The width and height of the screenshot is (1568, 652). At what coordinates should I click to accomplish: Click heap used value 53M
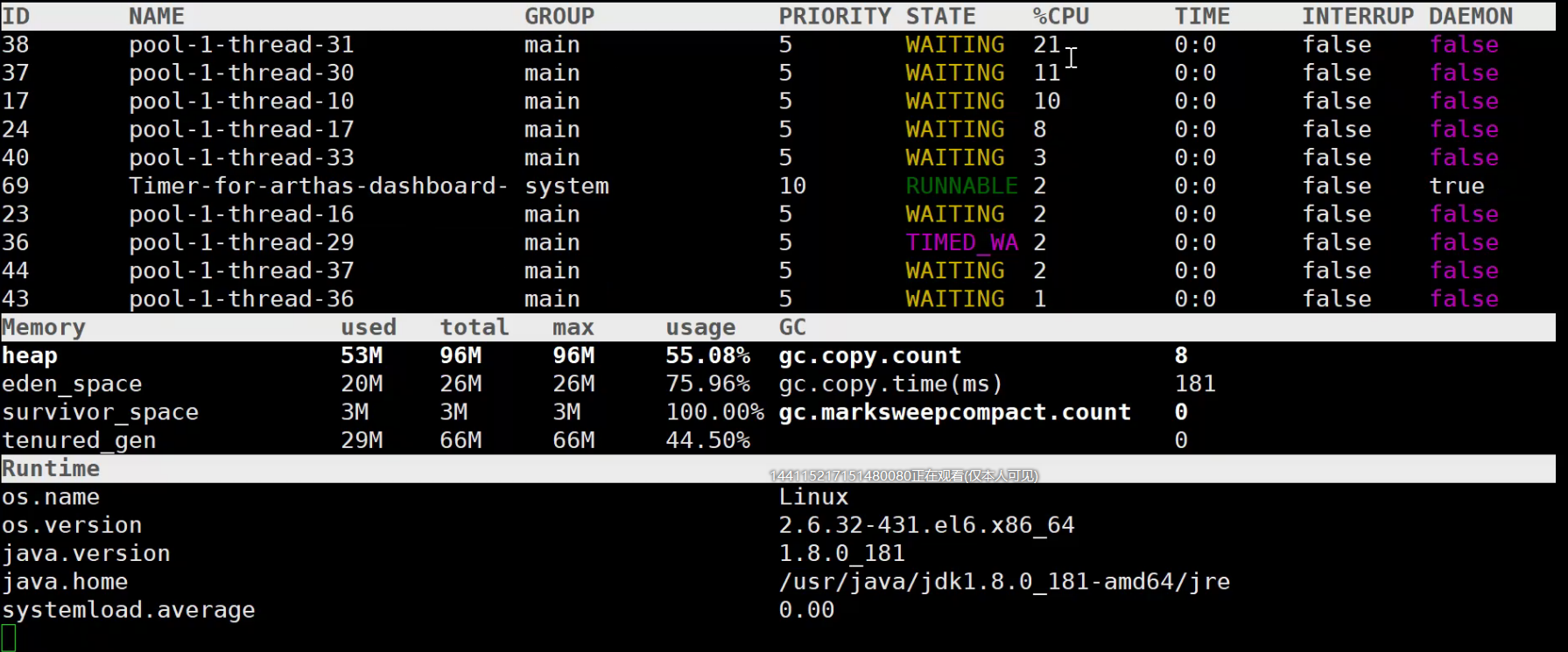(x=362, y=355)
